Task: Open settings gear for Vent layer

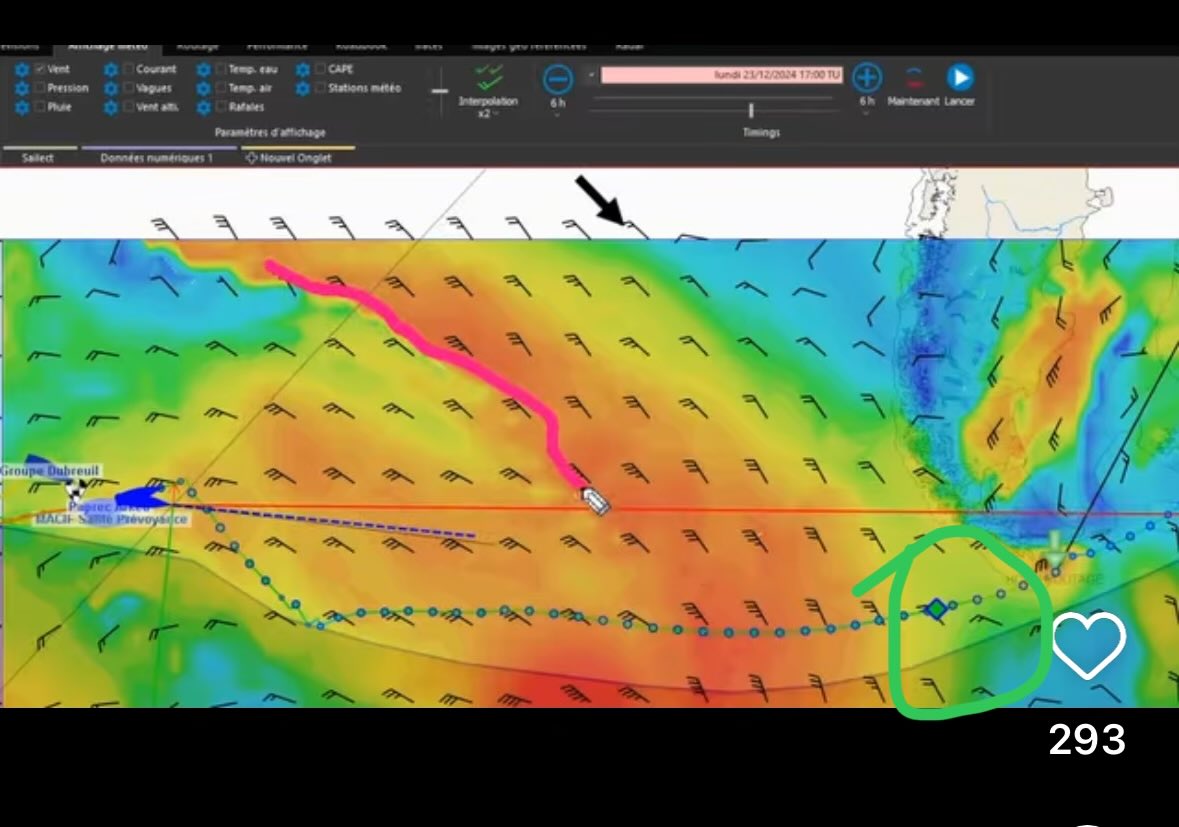Action: pyautogui.click(x=22, y=69)
